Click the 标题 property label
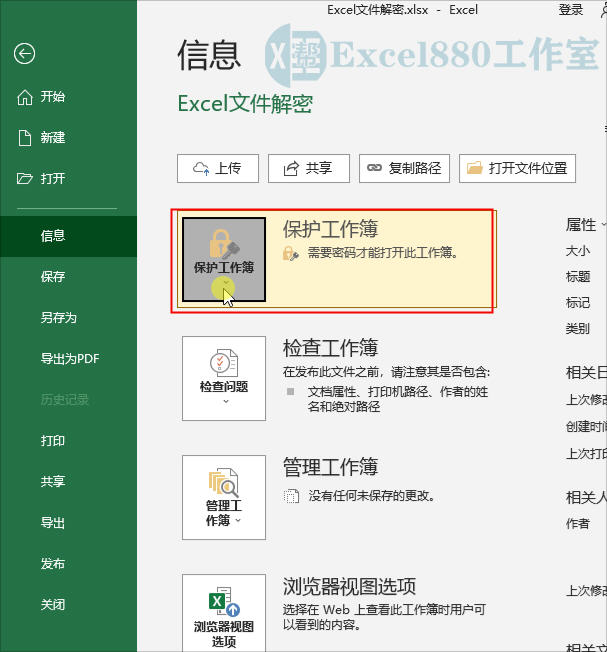The height and width of the screenshot is (652, 607). pos(578,277)
